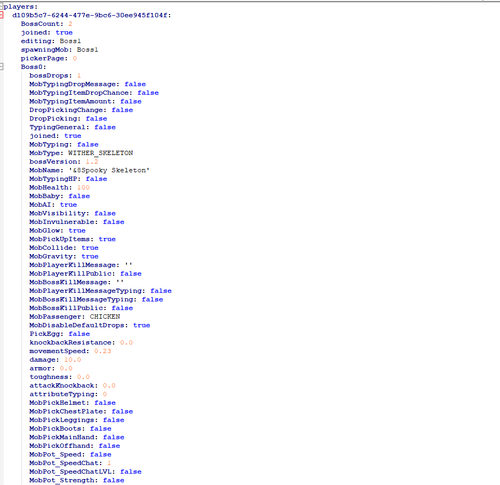The width and height of the screenshot is (500, 485).
Task: Click 'MobPickChestPlate: false'
Action: click(x=81, y=412)
